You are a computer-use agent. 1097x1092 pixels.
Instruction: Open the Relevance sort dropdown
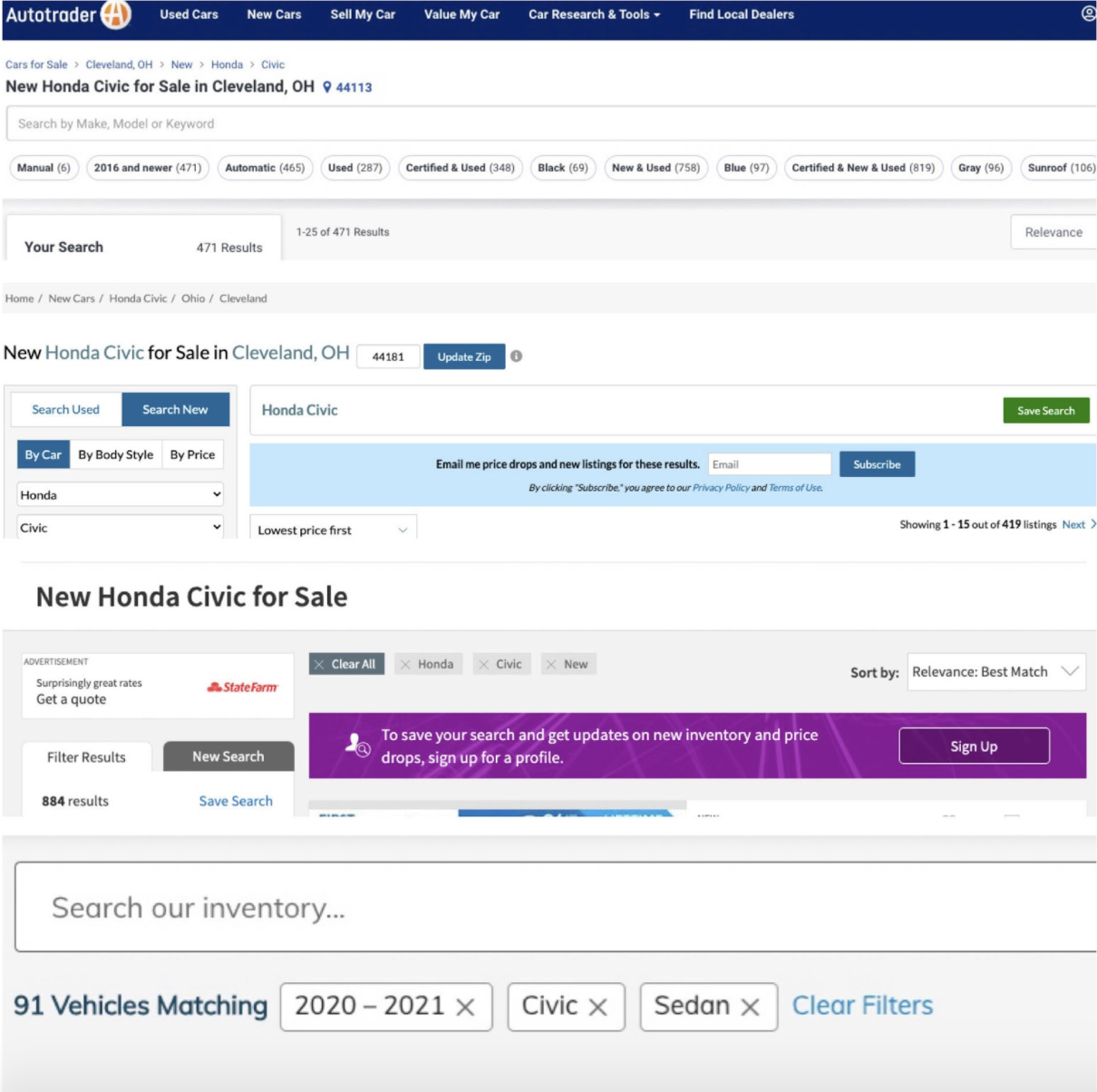(1053, 232)
